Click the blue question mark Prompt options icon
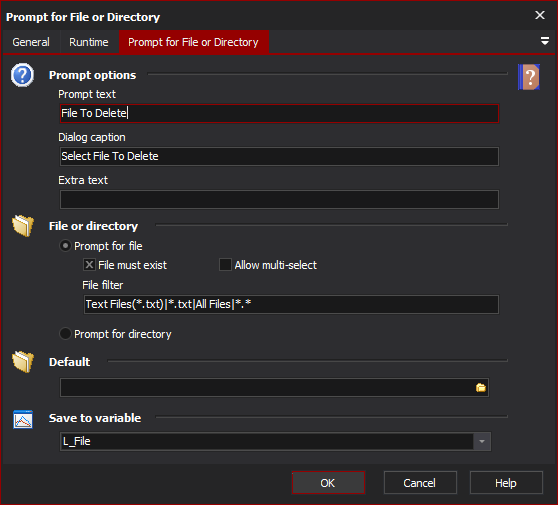The width and height of the screenshot is (558, 505). tap(22, 75)
